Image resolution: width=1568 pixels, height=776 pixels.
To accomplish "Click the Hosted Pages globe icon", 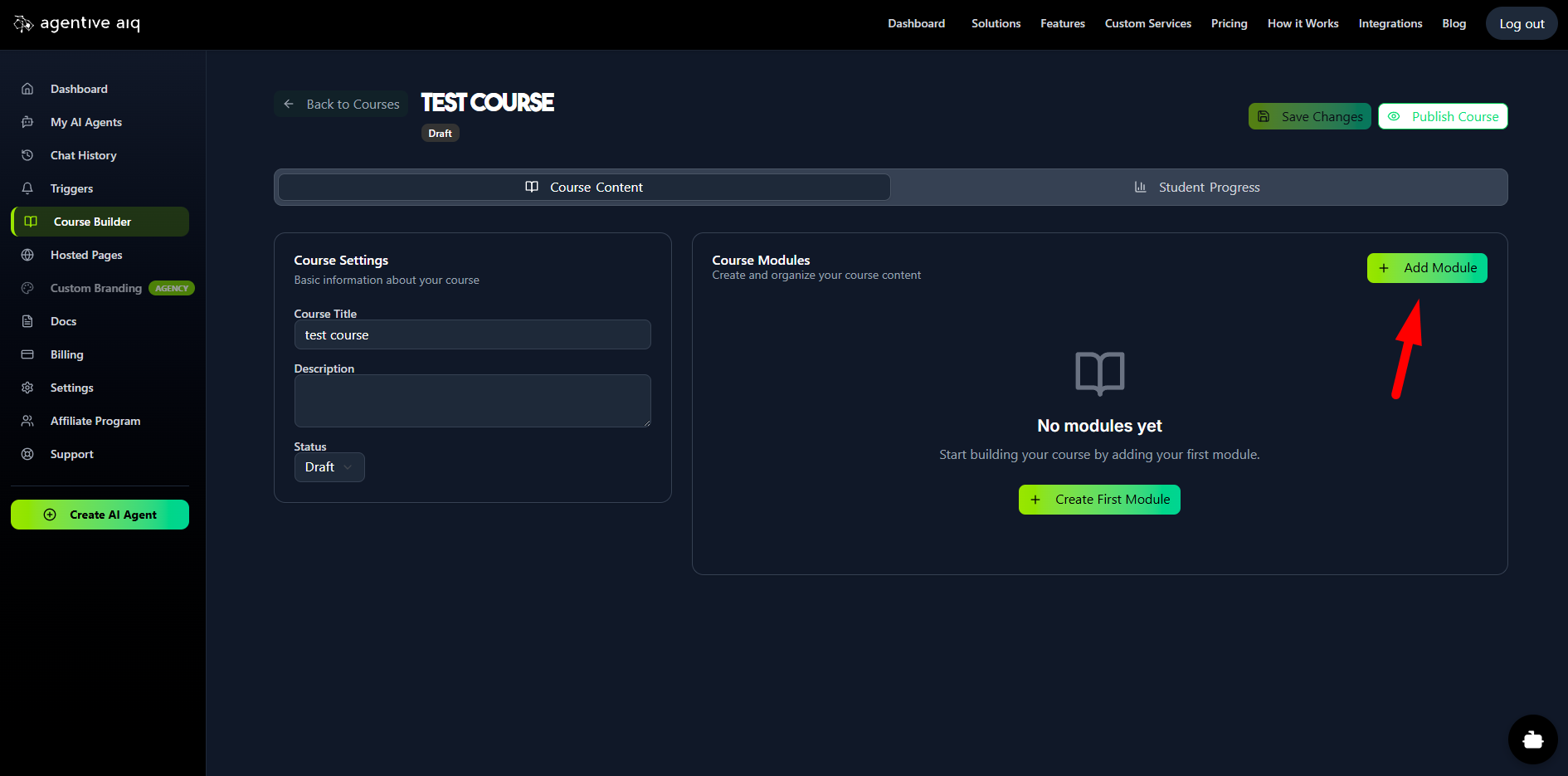I will tap(27, 255).
